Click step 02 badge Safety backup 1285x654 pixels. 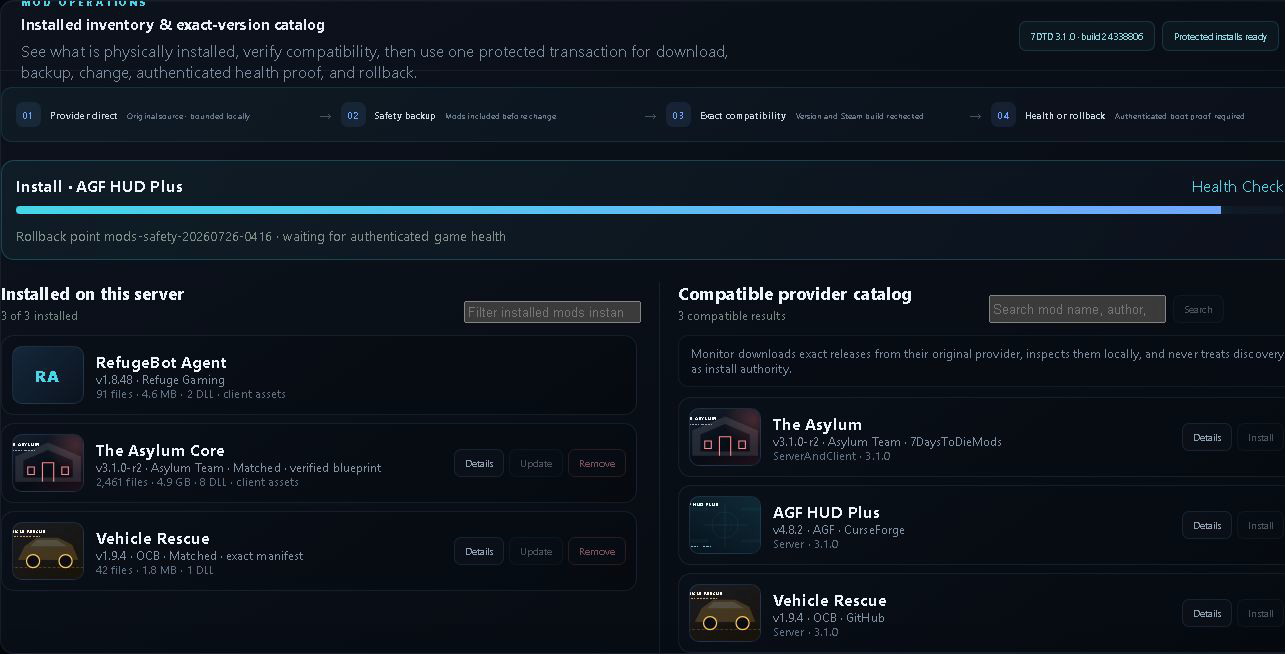353,115
